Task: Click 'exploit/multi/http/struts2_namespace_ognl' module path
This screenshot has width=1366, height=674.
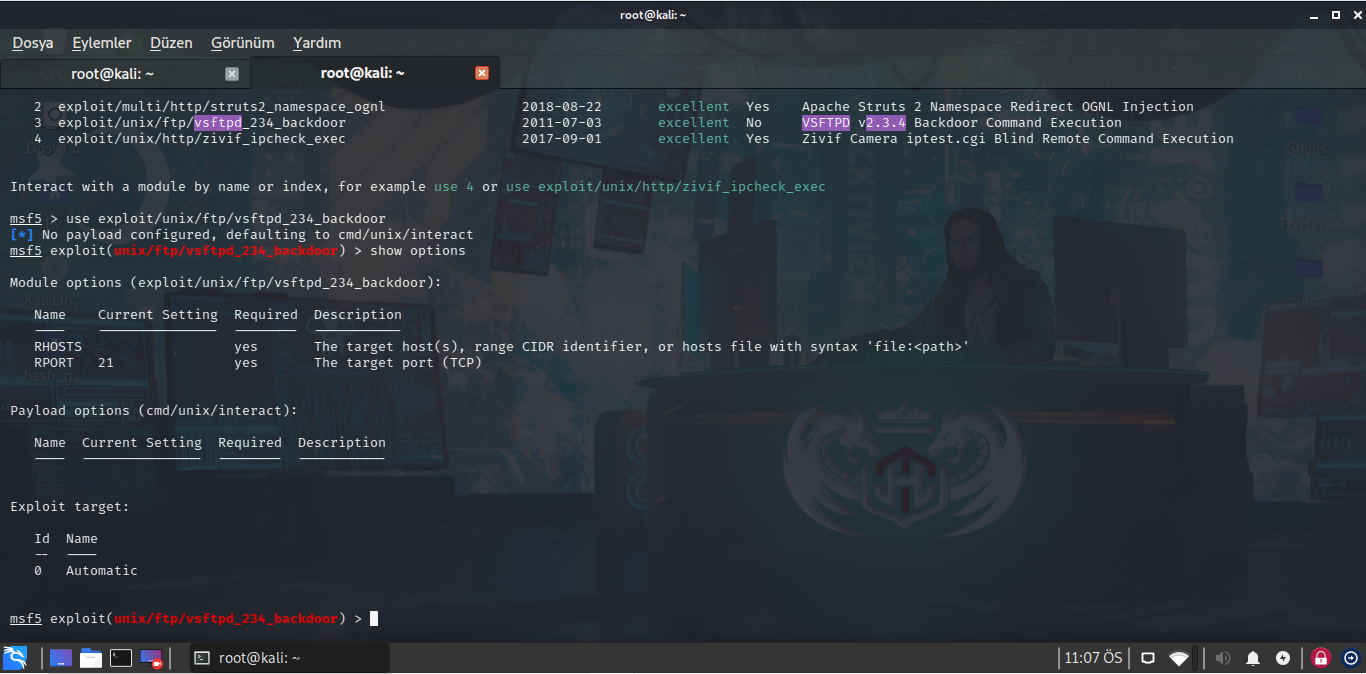Action: click(222, 107)
